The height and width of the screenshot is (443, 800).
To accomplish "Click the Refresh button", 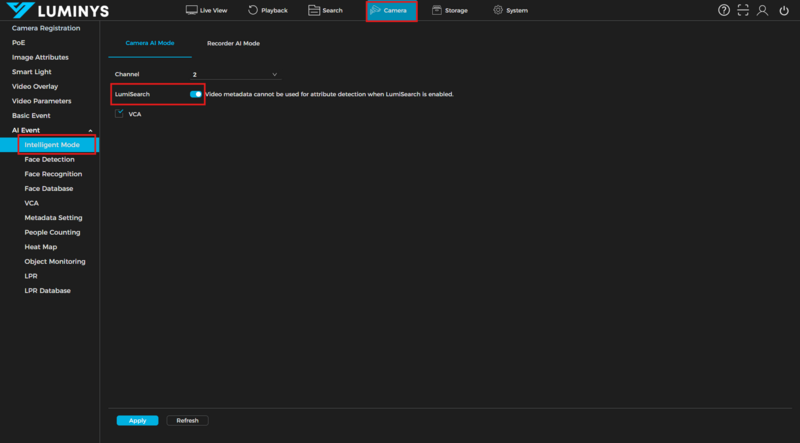I will point(187,421).
